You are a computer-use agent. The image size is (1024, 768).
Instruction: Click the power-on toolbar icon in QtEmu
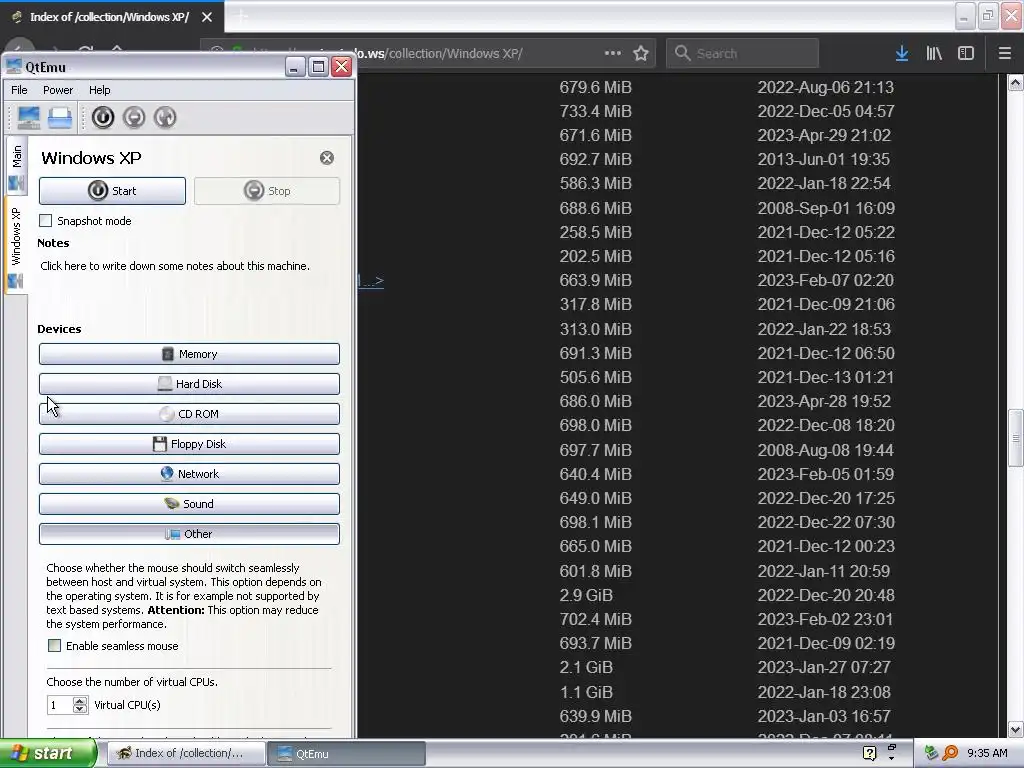(103, 118)
